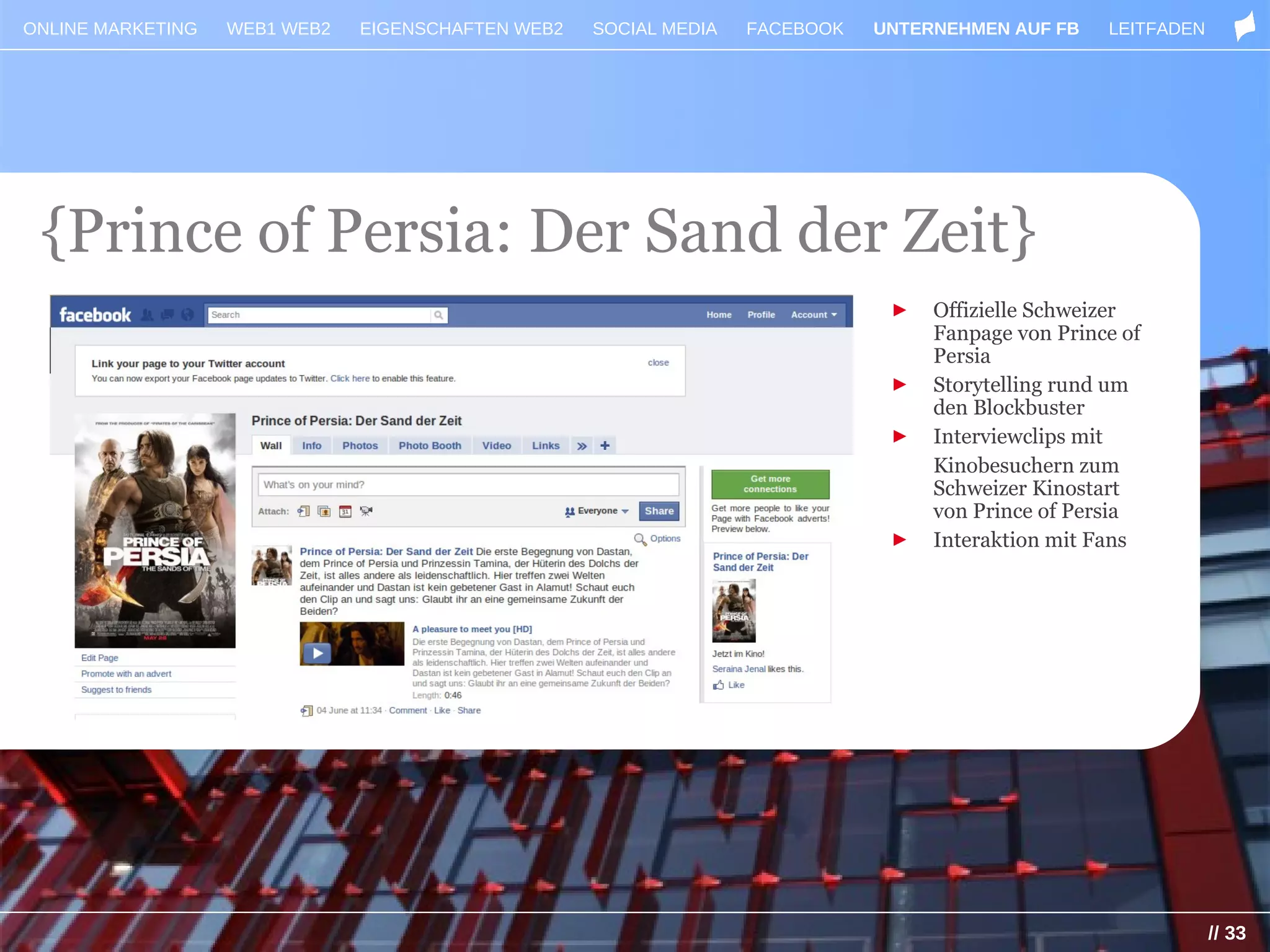Click Promote with an advert link

coord(126,674)
